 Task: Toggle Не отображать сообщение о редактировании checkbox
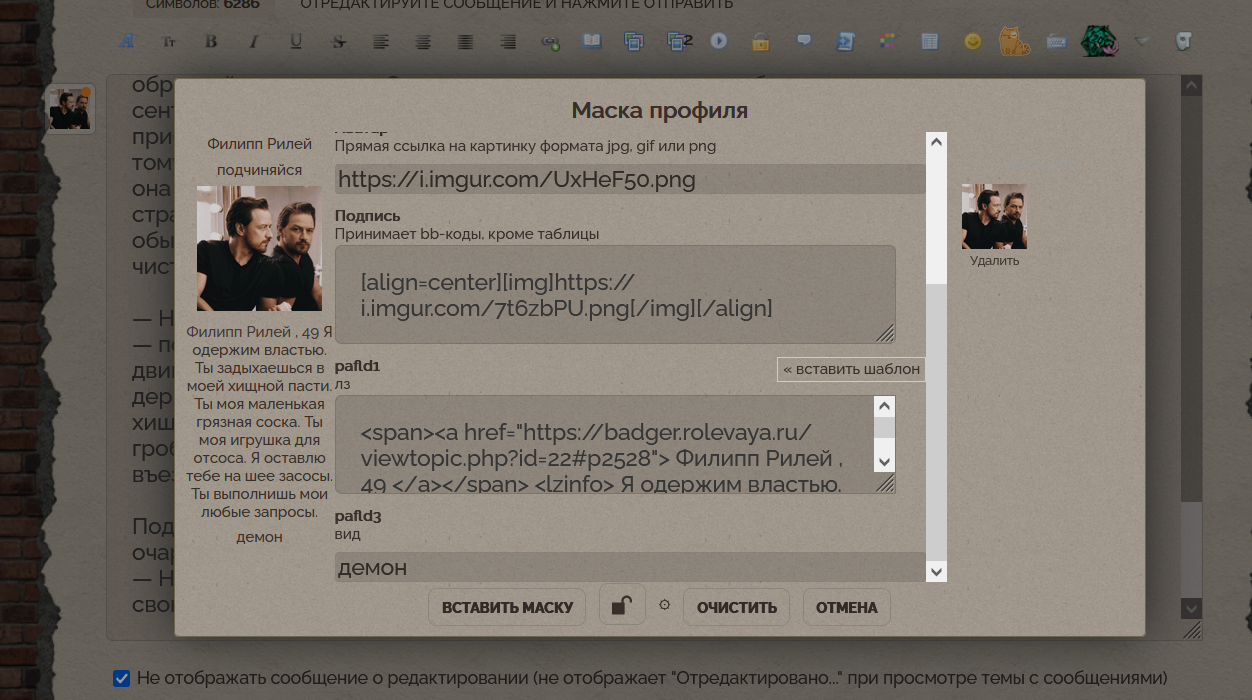pyautogui.click(x=121, y=678)
